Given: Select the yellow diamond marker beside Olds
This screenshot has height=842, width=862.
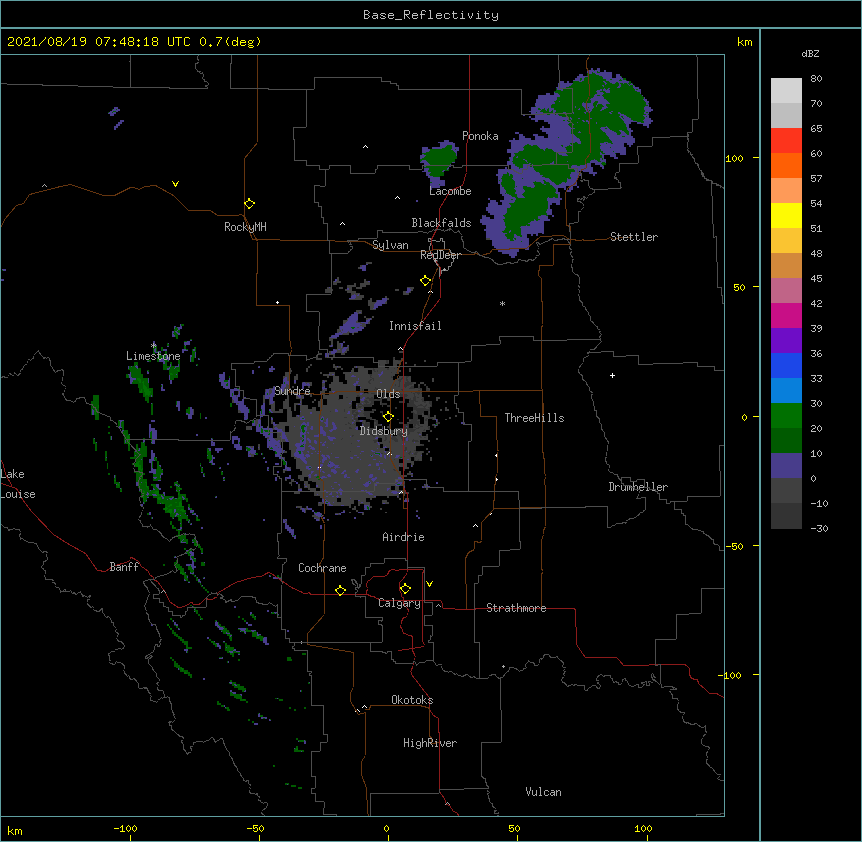Looking at the screenshot, I should (x=388, y=417).
